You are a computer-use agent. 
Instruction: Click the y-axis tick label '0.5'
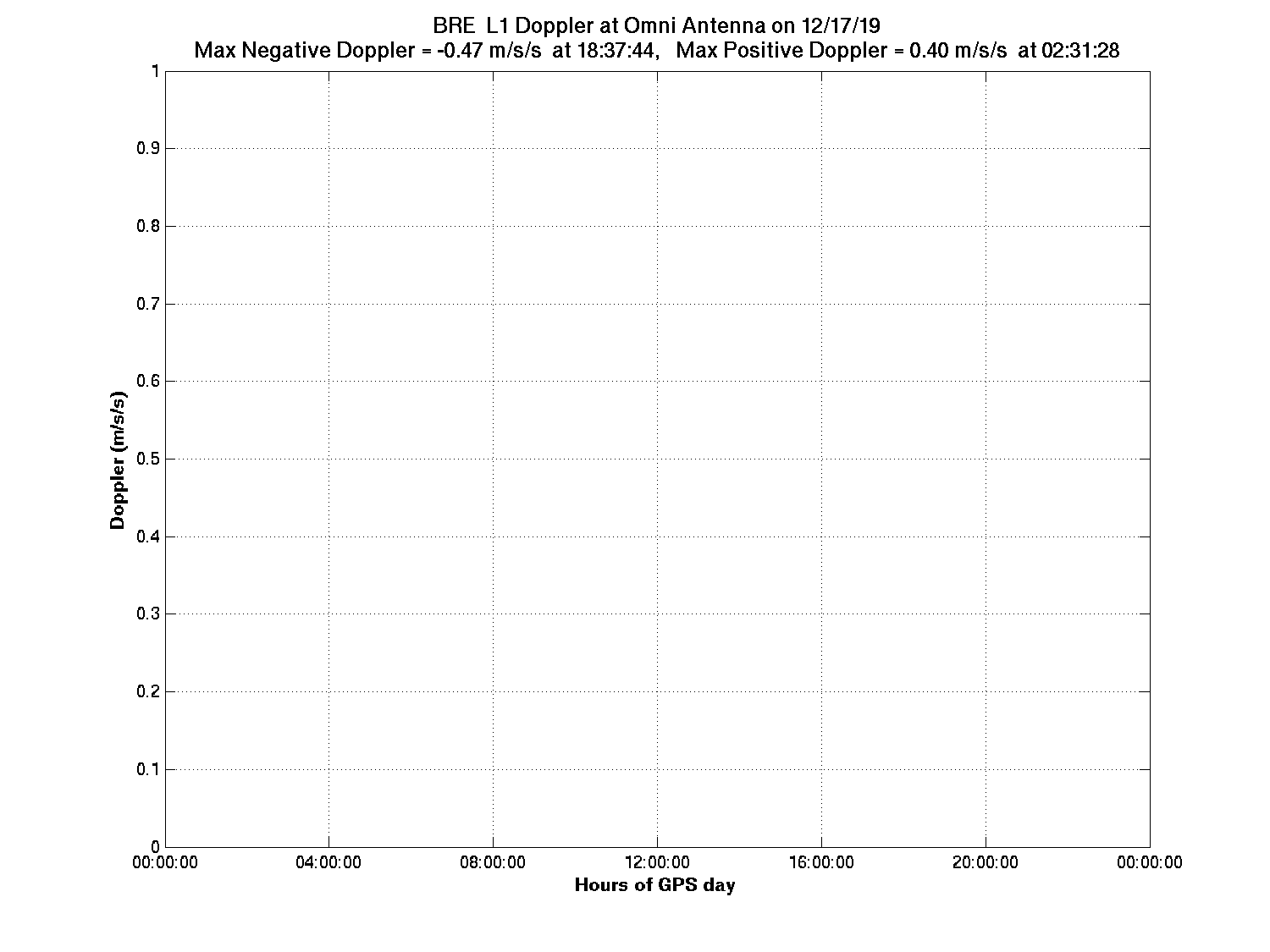pos(148,459)
